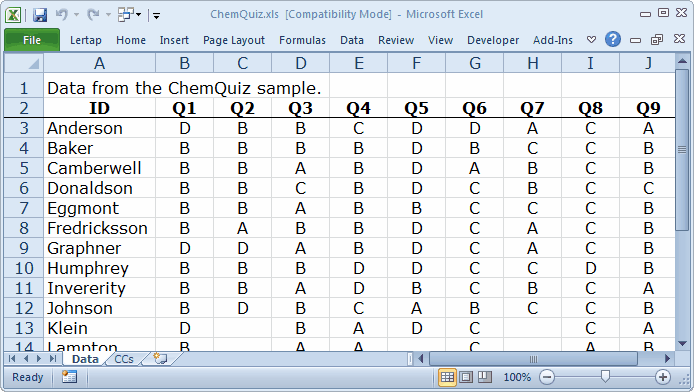Click next sheet tab navigation arrow
This screenshot has height=392, width=694.
point(39,359)
